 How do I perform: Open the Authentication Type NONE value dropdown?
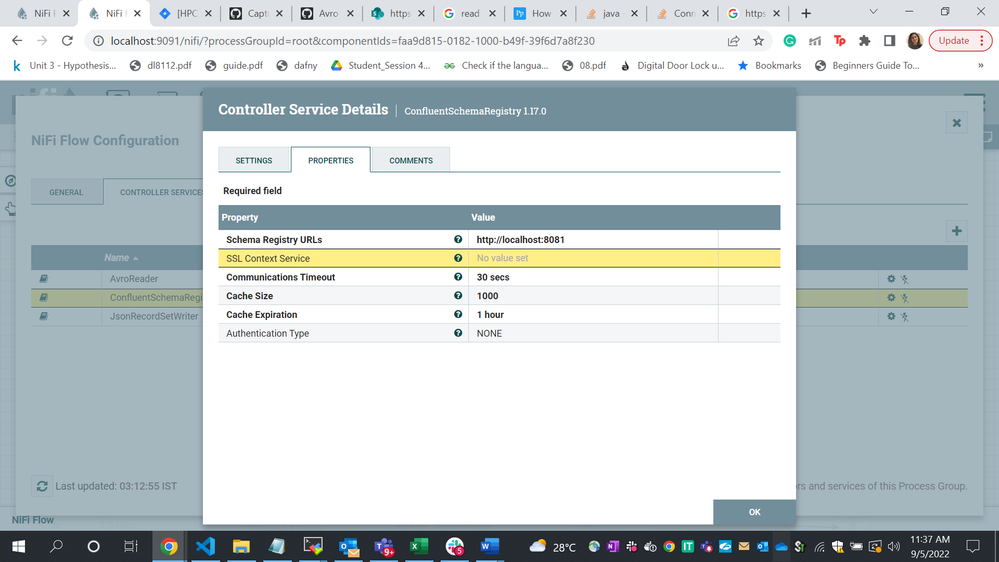593,333
